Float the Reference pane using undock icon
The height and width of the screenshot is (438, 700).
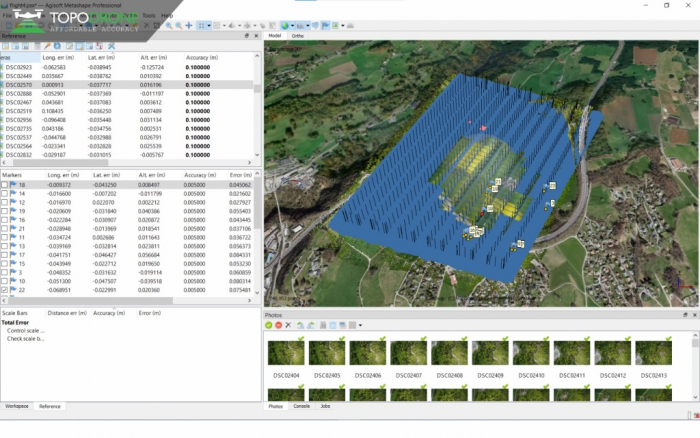click(248, 36)
